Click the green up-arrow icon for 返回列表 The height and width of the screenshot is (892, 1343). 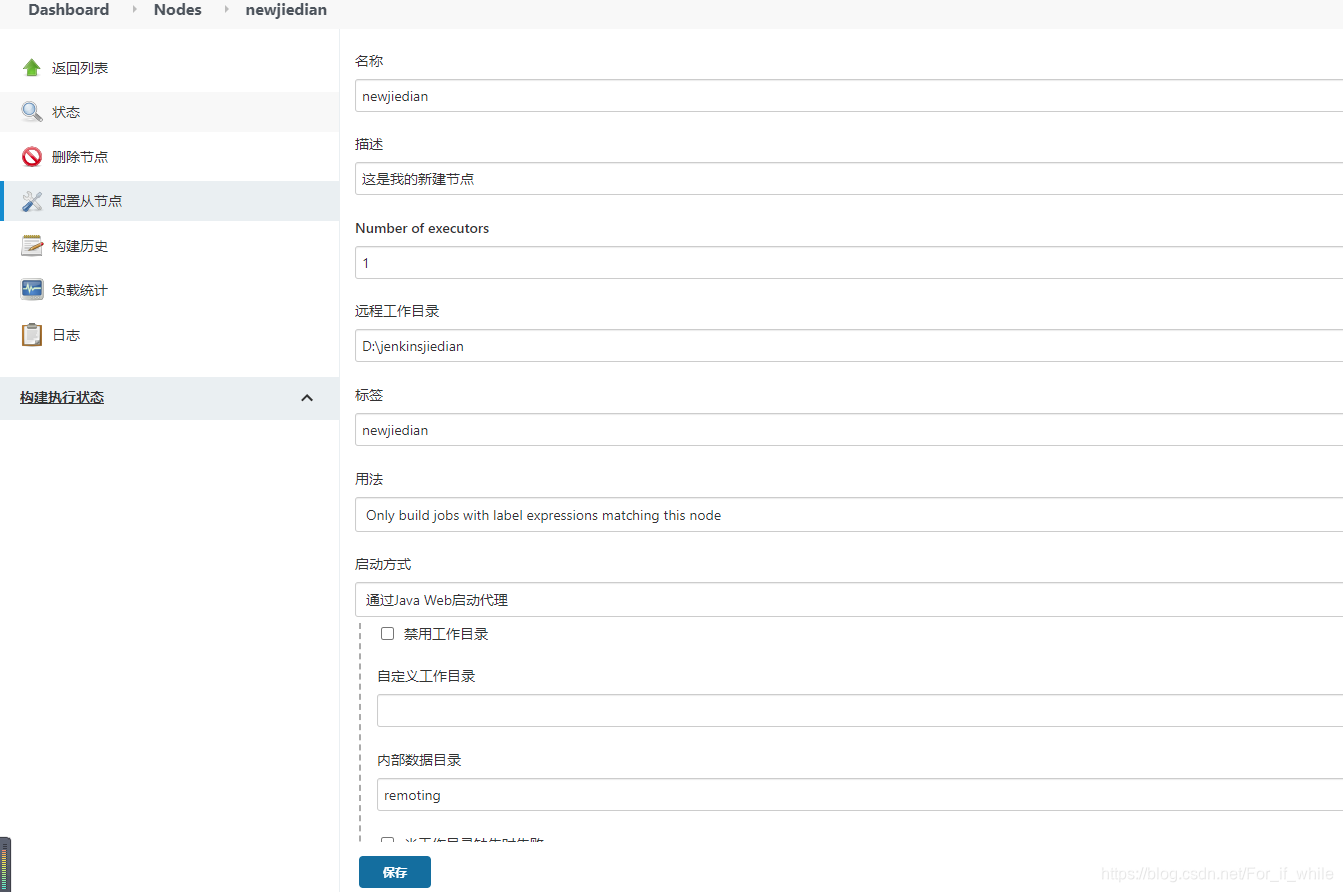coord(32,68)
